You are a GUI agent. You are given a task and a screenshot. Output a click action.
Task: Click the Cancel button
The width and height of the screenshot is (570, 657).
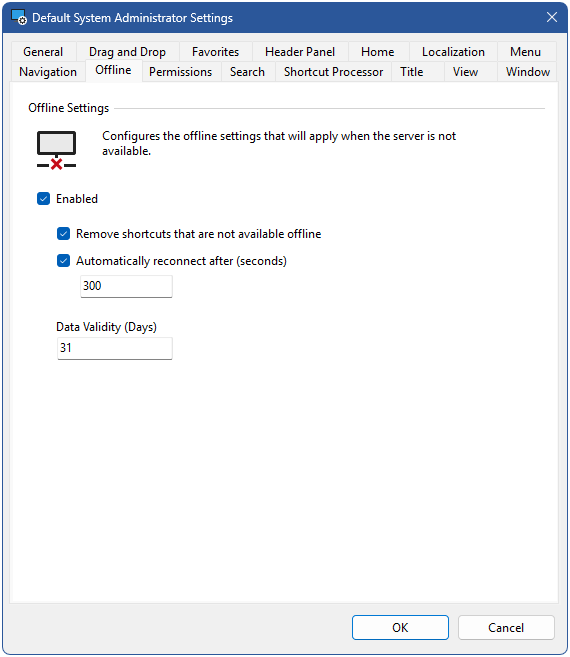tap(506, 627)
